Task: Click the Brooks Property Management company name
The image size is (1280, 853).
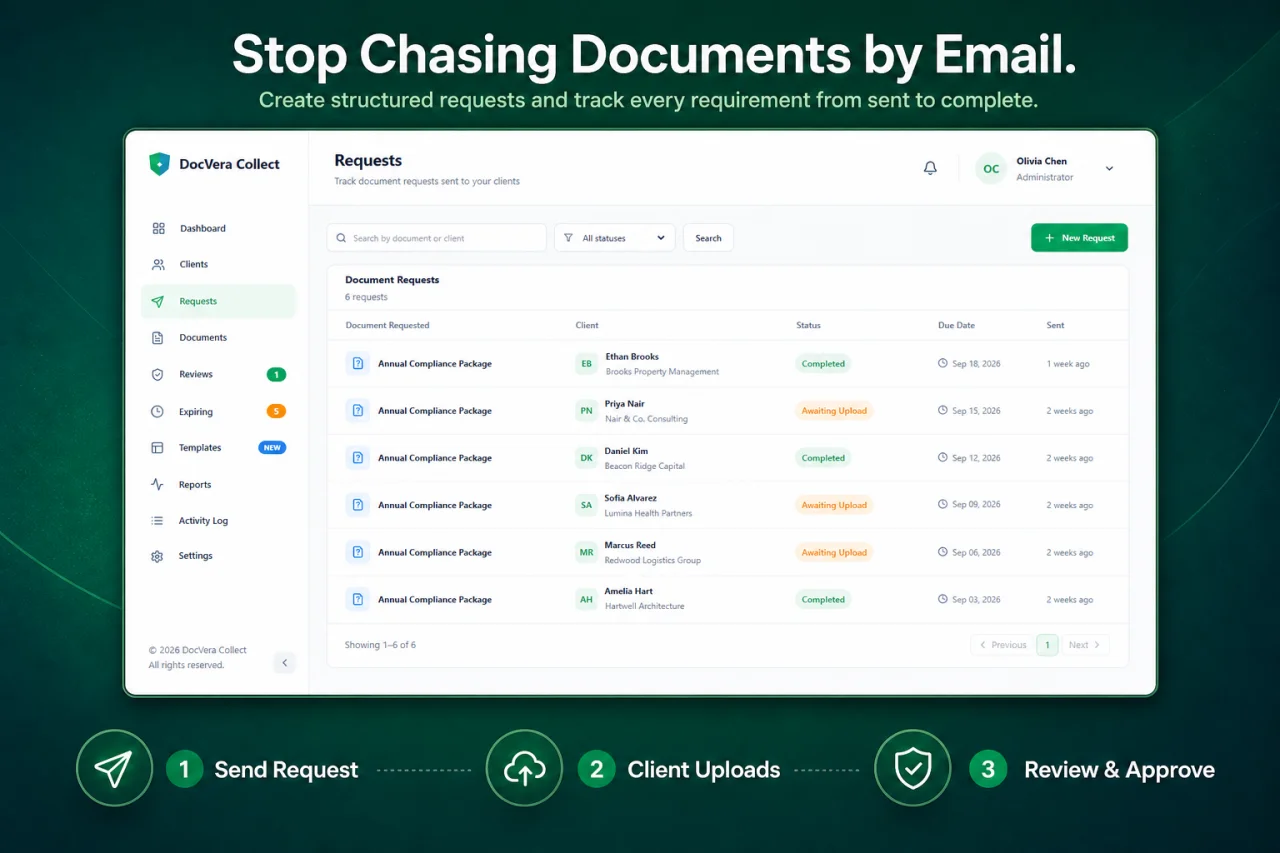Action: (x=662, y=372)
